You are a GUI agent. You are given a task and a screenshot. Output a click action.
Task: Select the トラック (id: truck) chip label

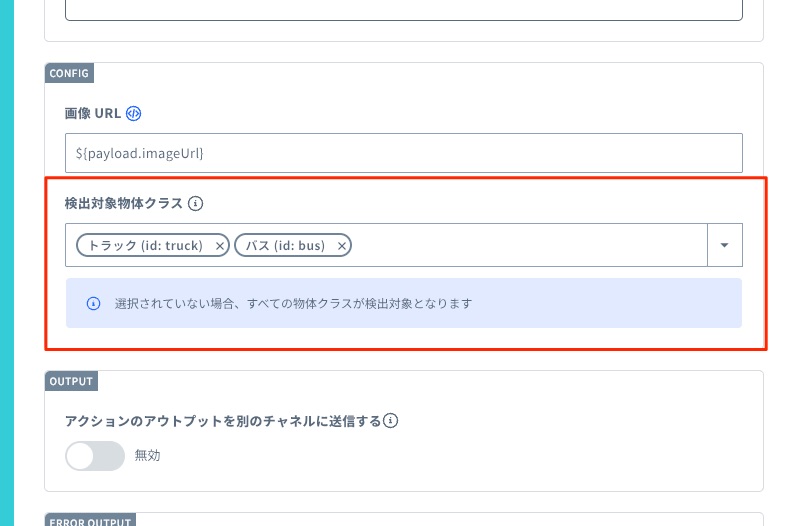tap(145, 246)
